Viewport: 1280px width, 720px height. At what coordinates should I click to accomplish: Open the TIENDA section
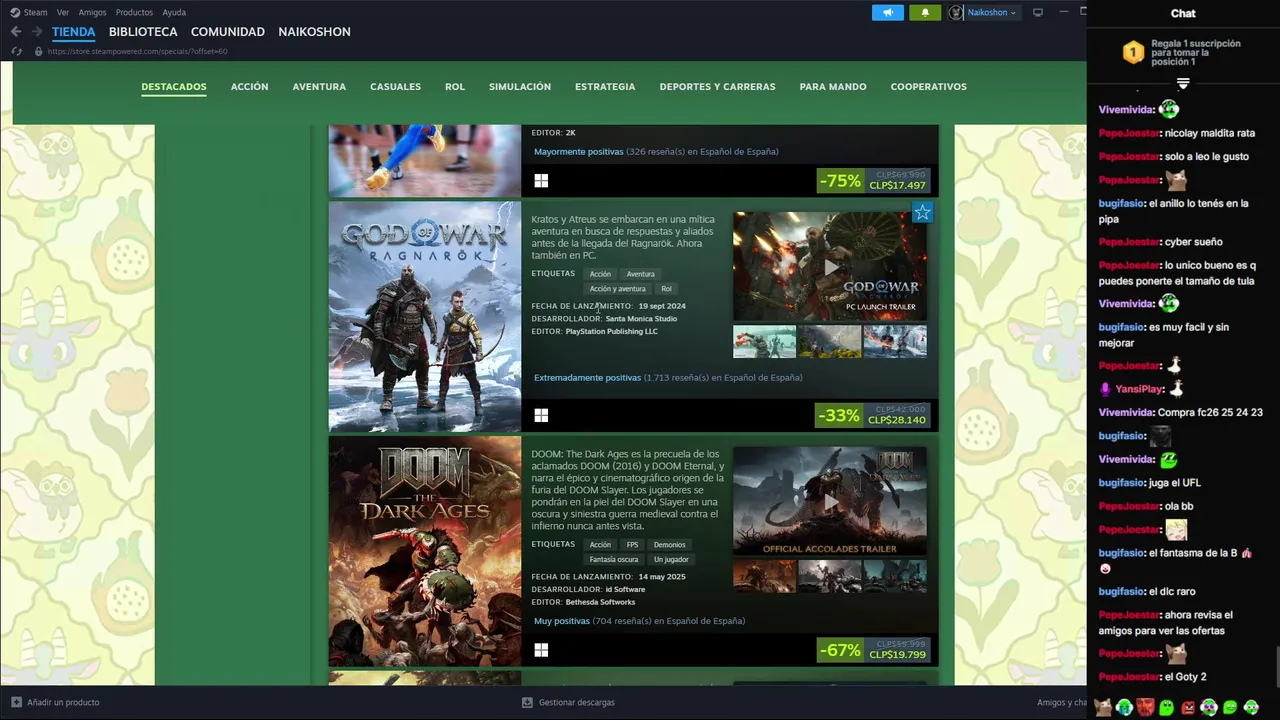click(x=73, y=32)
